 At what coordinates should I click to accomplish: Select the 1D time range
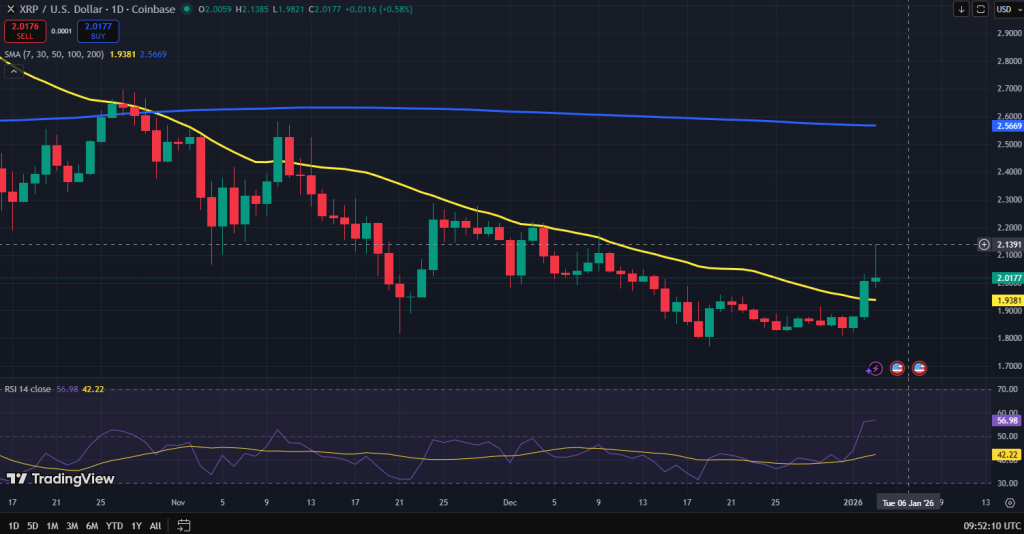pyautogui.click(x=13, y=526)
